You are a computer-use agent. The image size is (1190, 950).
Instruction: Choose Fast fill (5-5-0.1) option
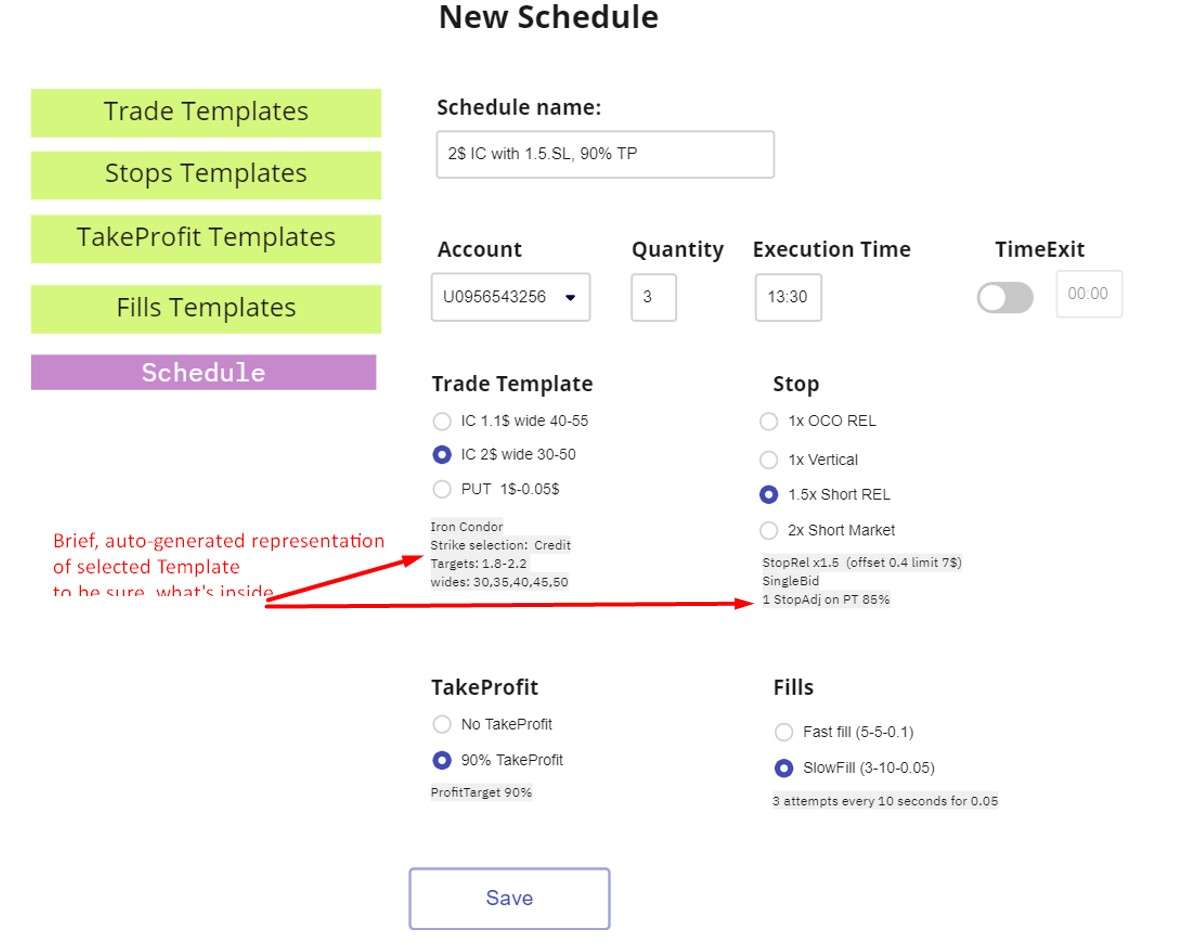click(784, 732)
